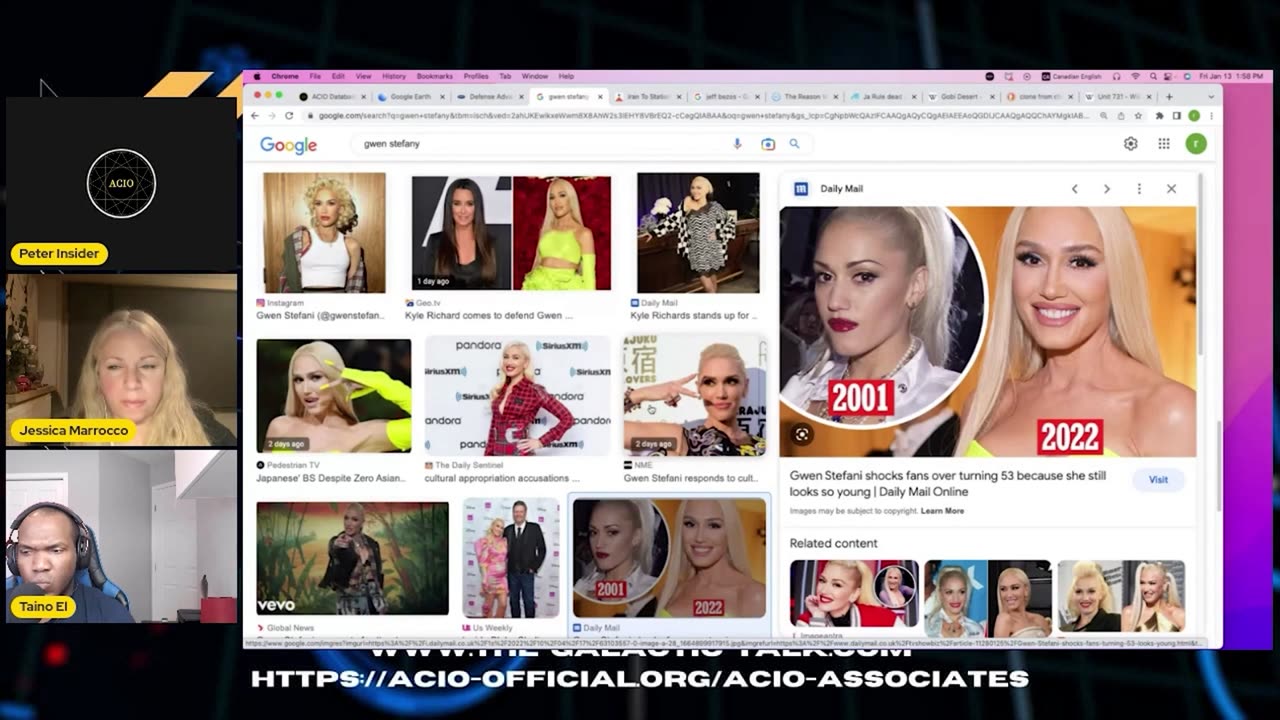The width and height of the screenshot is (1280, 720).
Task: Go to previous image in preview panel
Action: (x=1075, y=189)
